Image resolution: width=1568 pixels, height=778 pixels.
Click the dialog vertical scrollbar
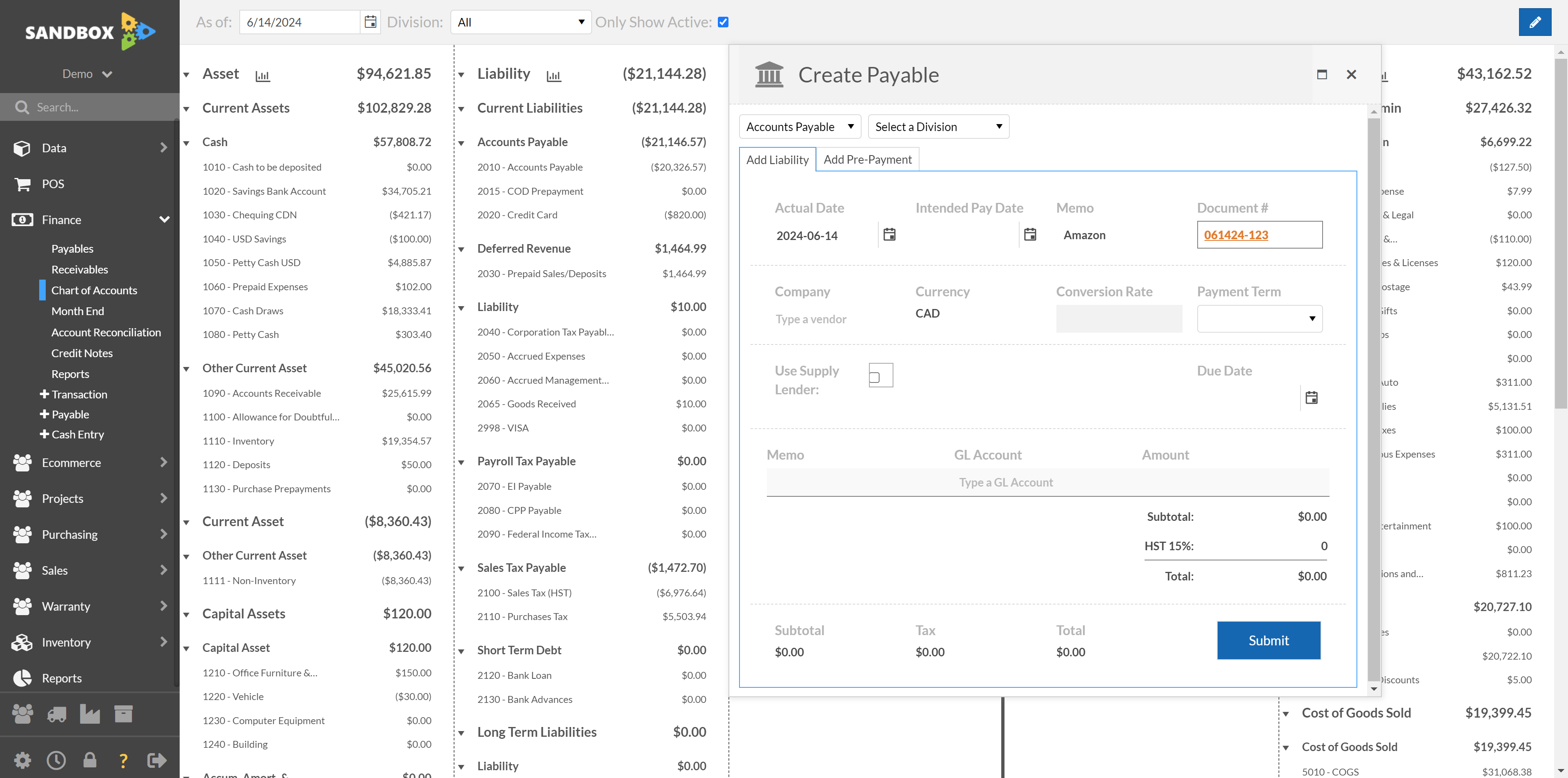[x=1373, y=400]
